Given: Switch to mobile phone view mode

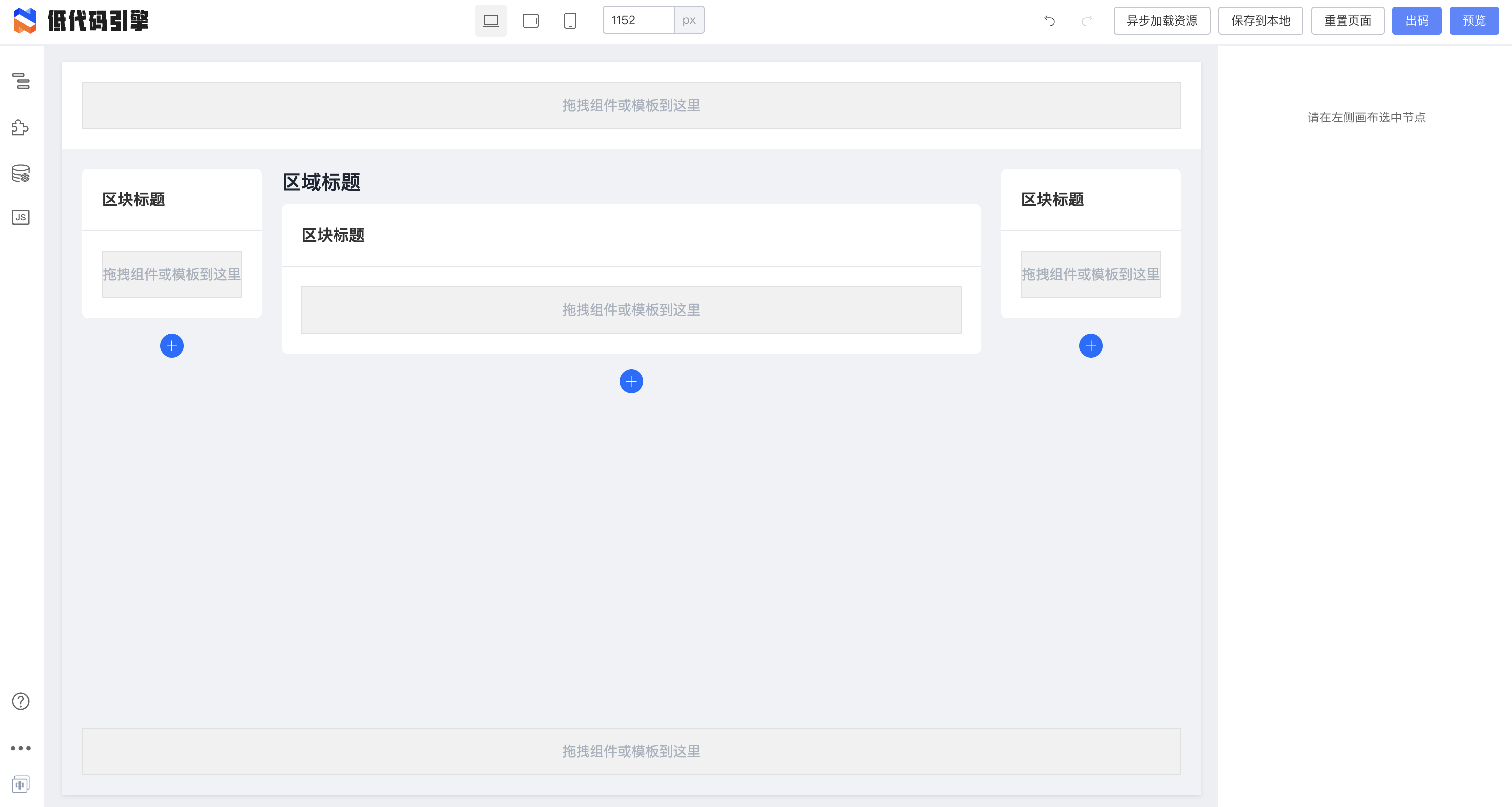Looking at the screenshot, I should [569, 21].
